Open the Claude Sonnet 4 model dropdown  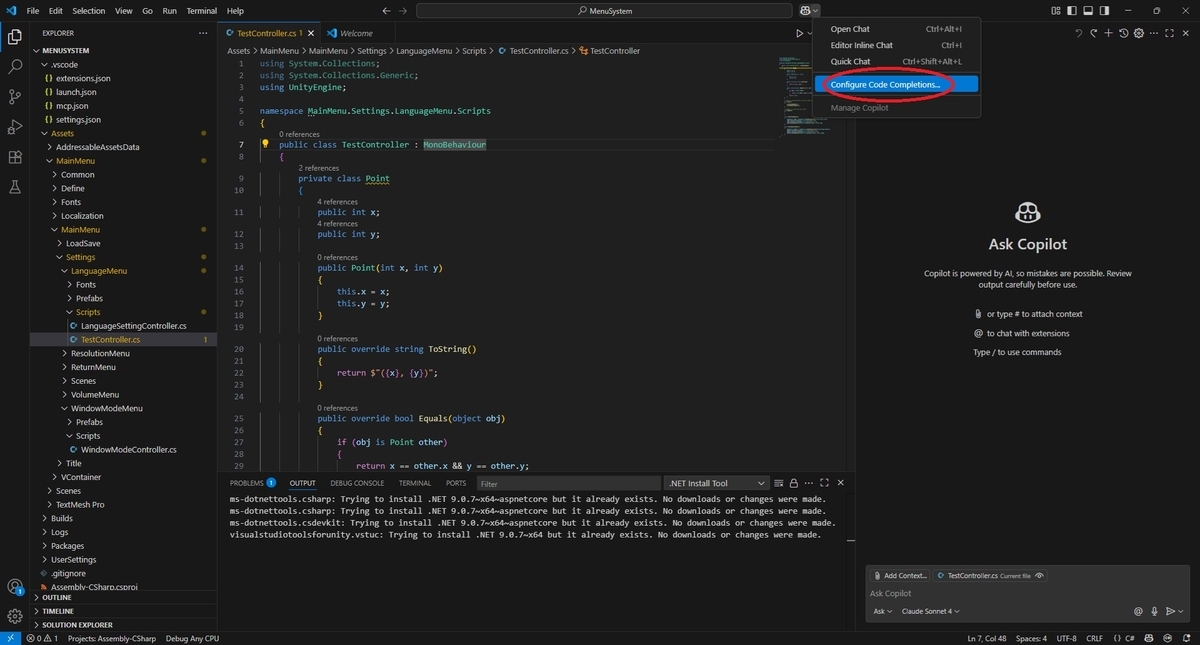930,611
